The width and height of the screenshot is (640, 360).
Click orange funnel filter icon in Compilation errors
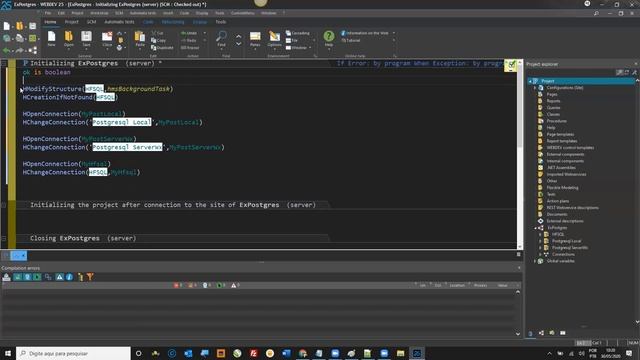tap(90, 277)
